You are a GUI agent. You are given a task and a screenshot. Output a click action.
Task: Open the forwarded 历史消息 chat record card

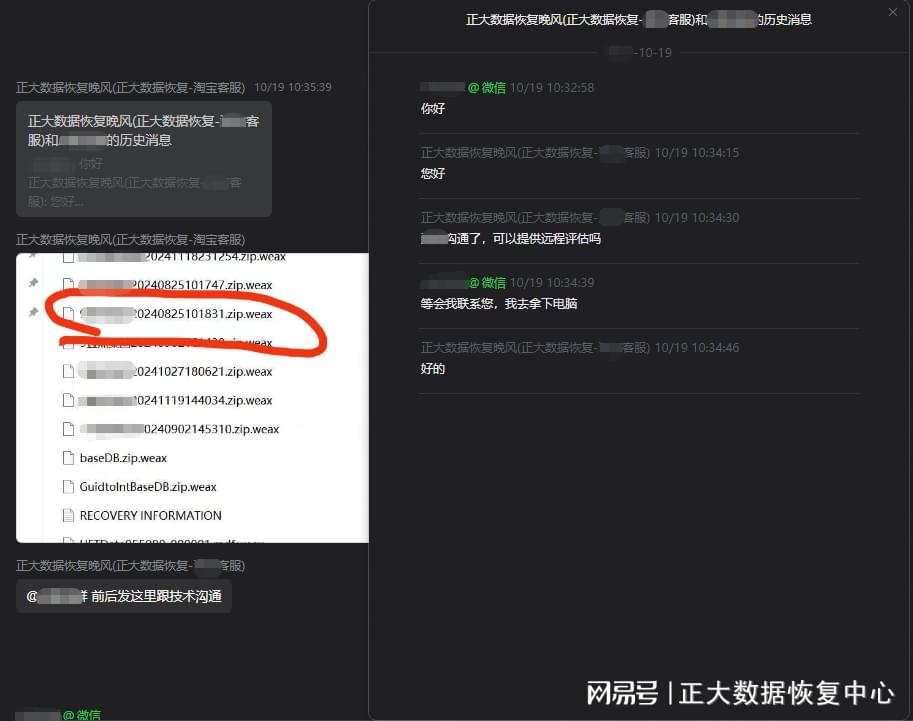[143, 158]
